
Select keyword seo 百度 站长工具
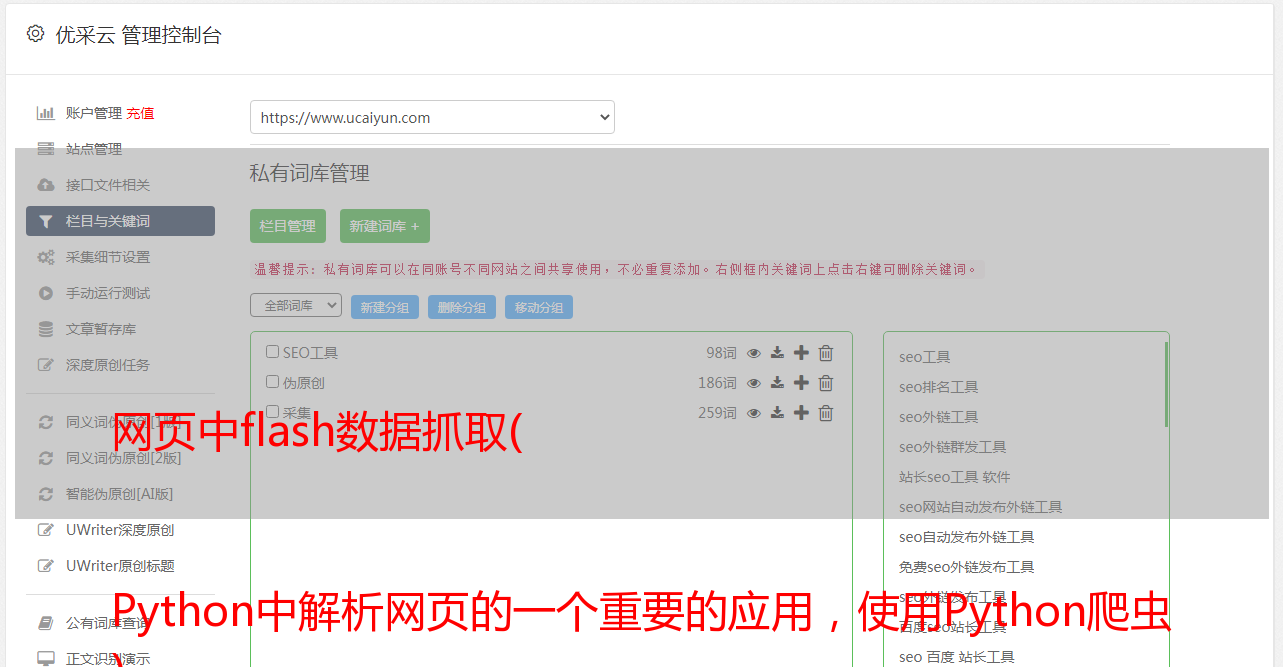956,657
